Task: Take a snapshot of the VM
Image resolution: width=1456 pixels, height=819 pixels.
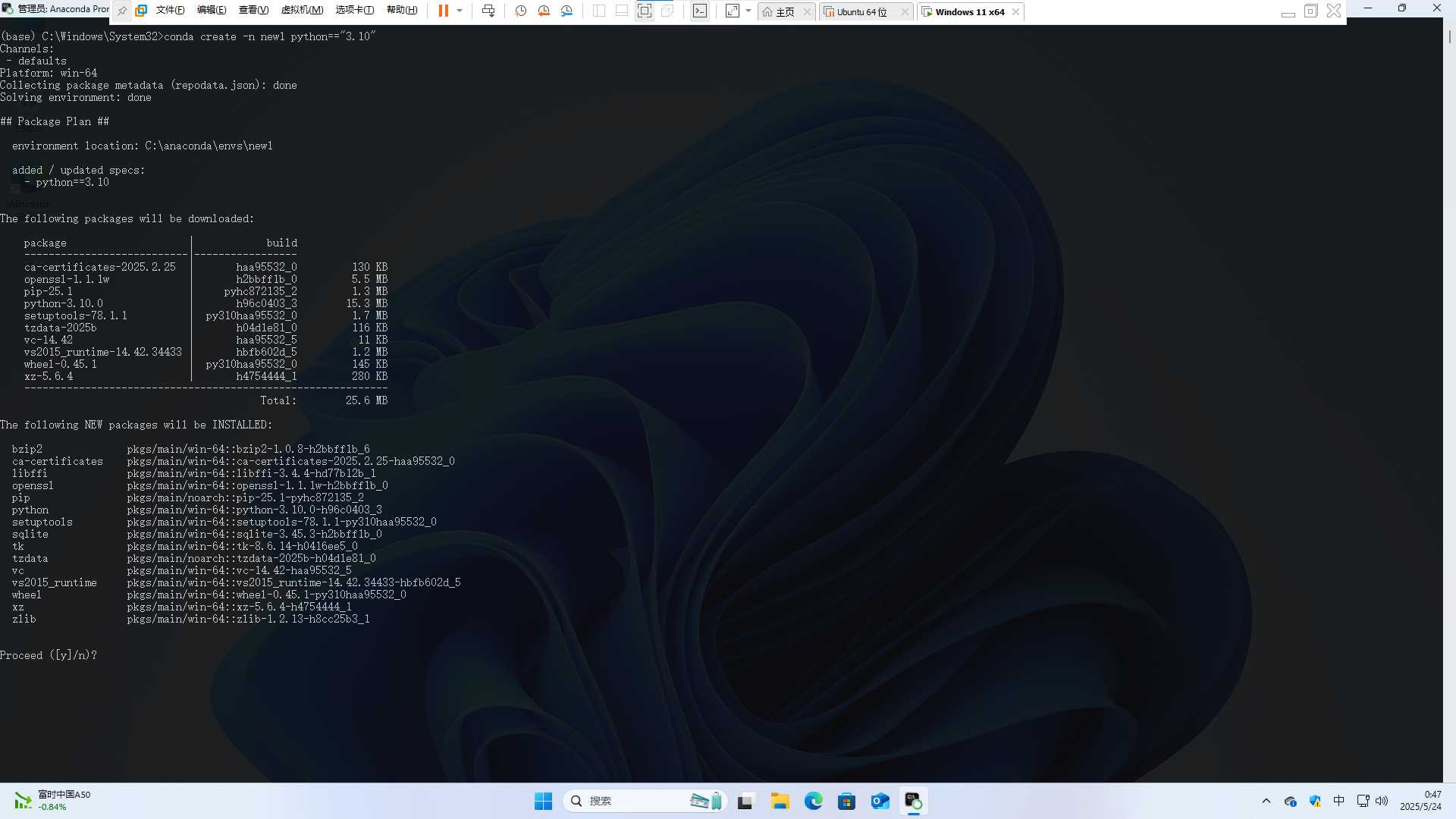Action: (521, 11)
